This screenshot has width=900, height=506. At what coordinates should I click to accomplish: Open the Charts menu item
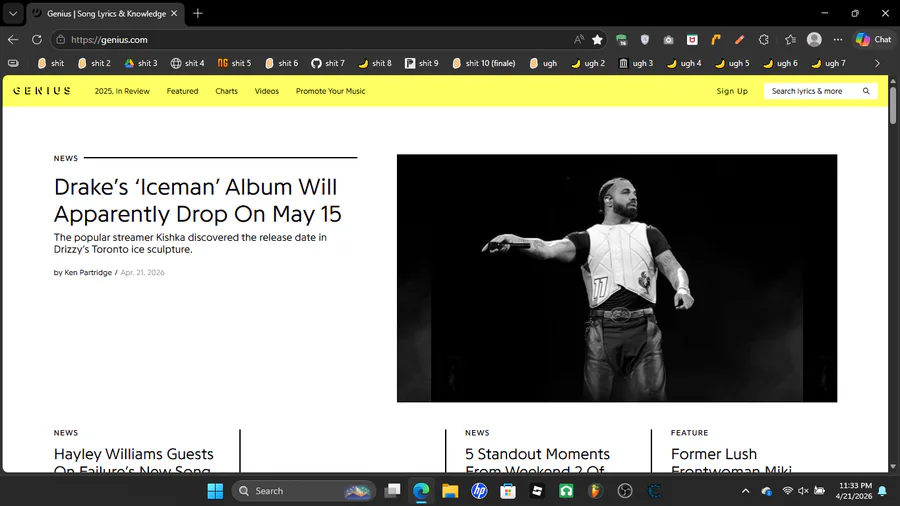point(226,91)
